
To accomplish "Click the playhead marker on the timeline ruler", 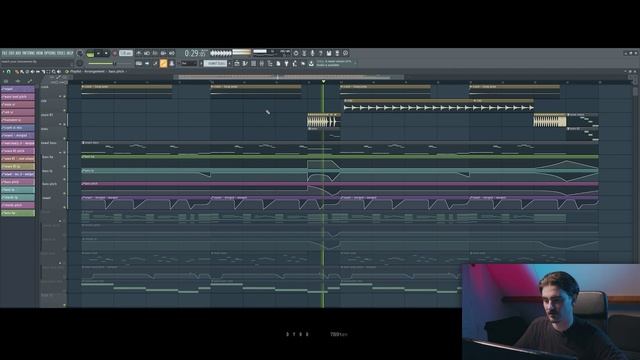I will pos(323,82).
